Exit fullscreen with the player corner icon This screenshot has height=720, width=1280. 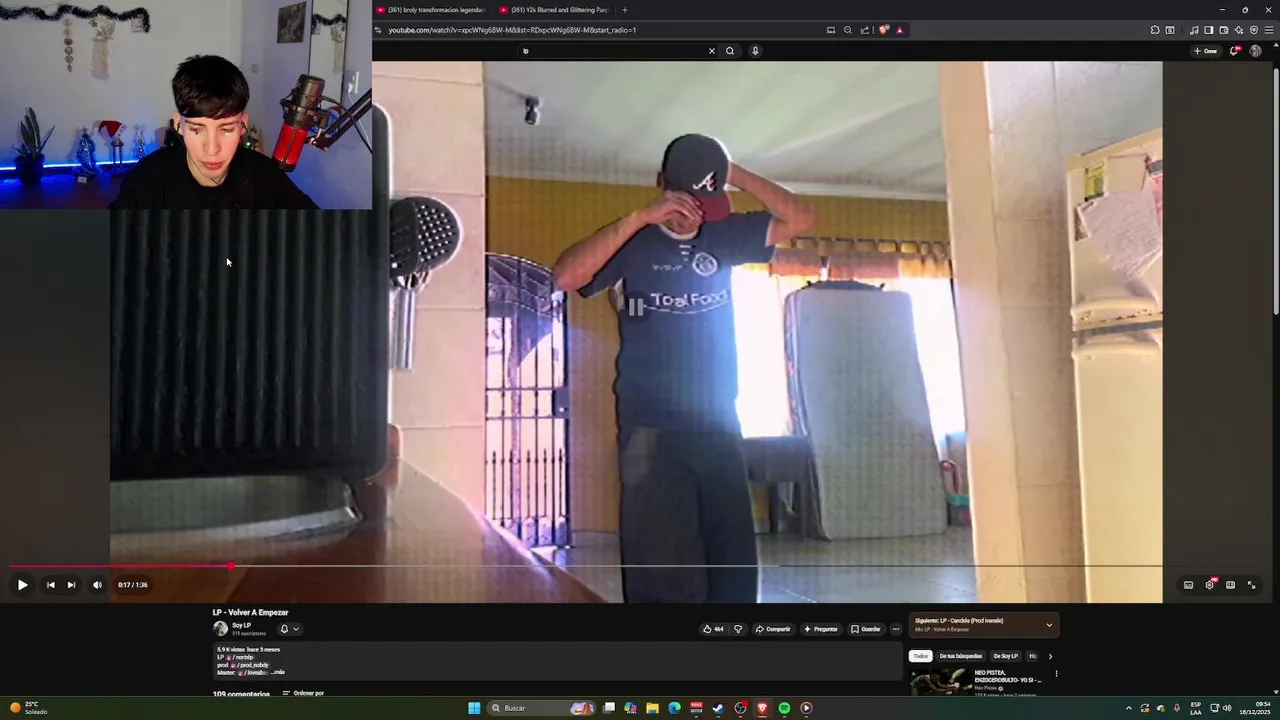coord(1251,585)
